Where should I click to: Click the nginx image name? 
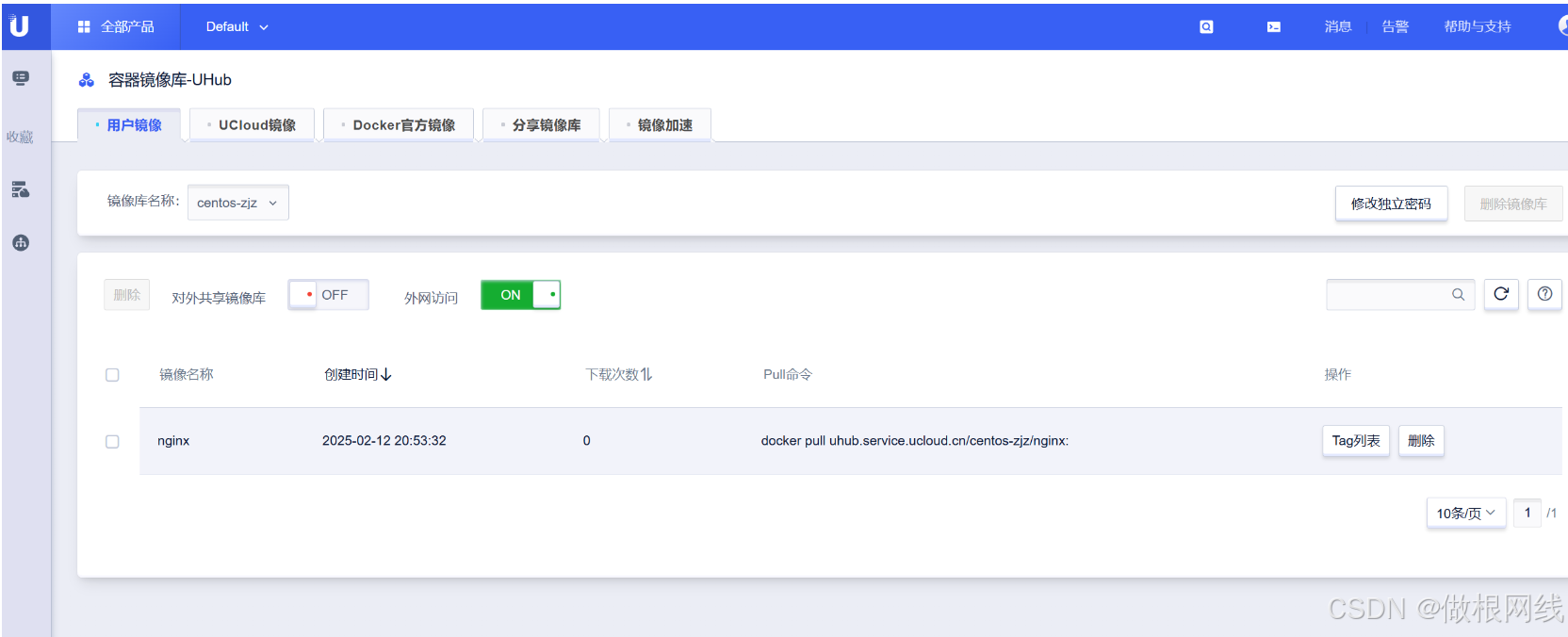point(173,440)
